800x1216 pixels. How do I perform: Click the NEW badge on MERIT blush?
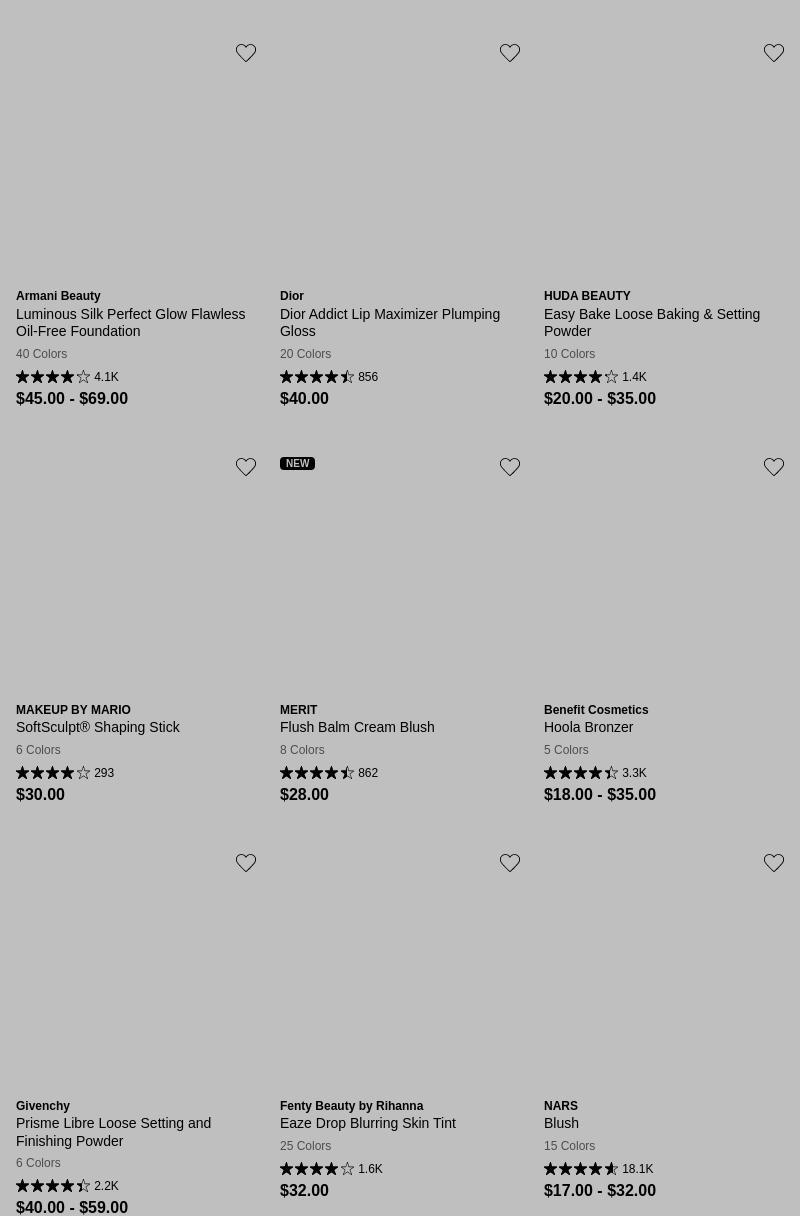tap(297, 463)
